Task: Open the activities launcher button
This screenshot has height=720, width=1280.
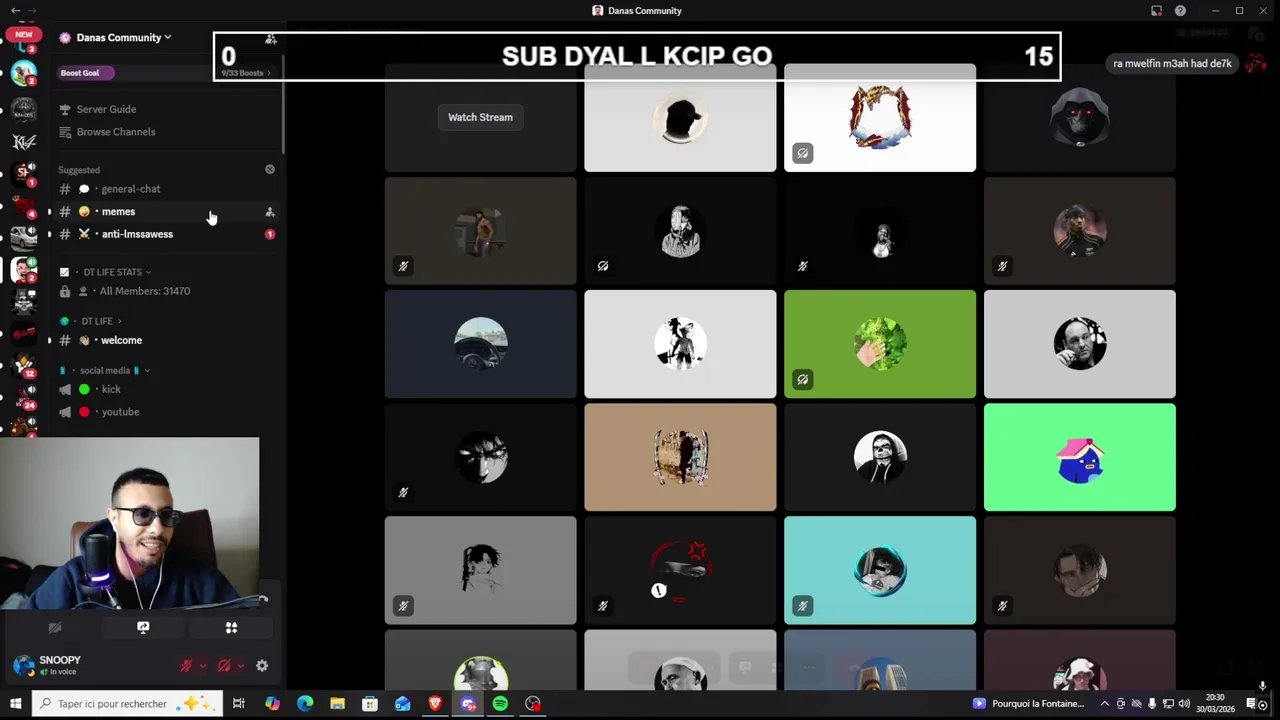Action: (x=231, y=628)
